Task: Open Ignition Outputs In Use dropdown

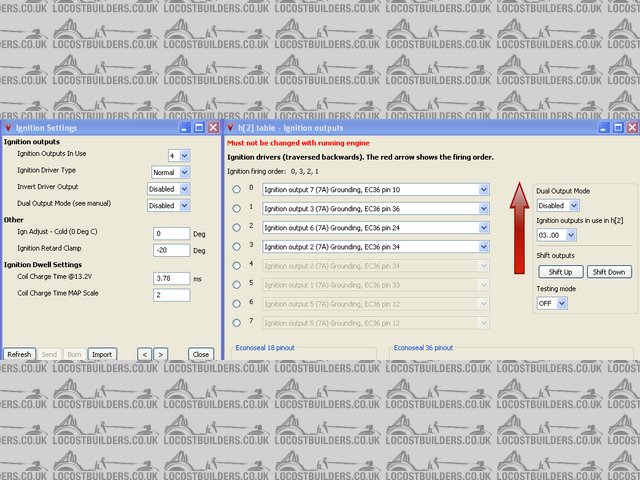Action: pyautogui.click(x=179, y=156)
